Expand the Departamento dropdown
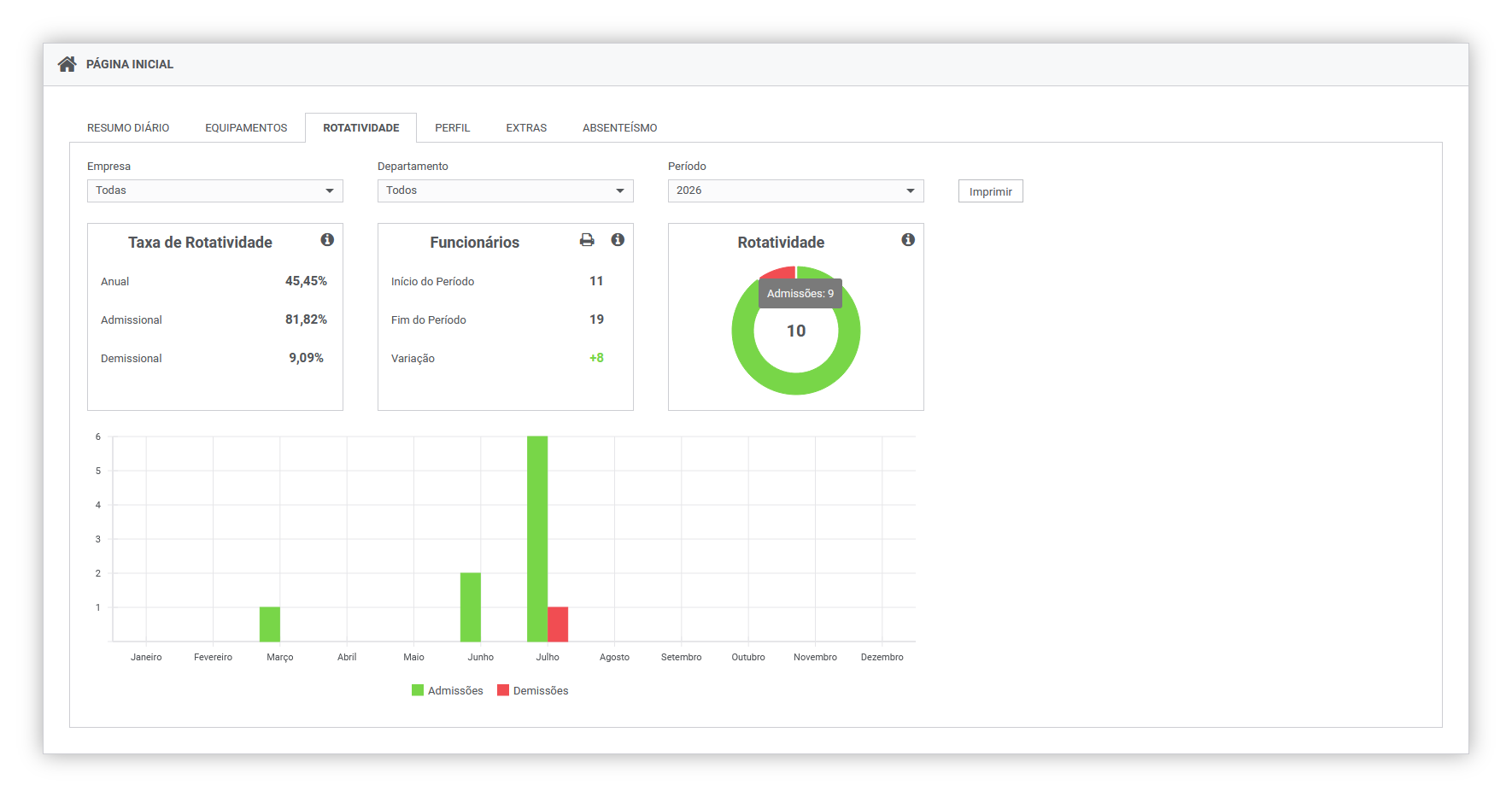This screenshot has width=1512, height=797. (506, 190)
